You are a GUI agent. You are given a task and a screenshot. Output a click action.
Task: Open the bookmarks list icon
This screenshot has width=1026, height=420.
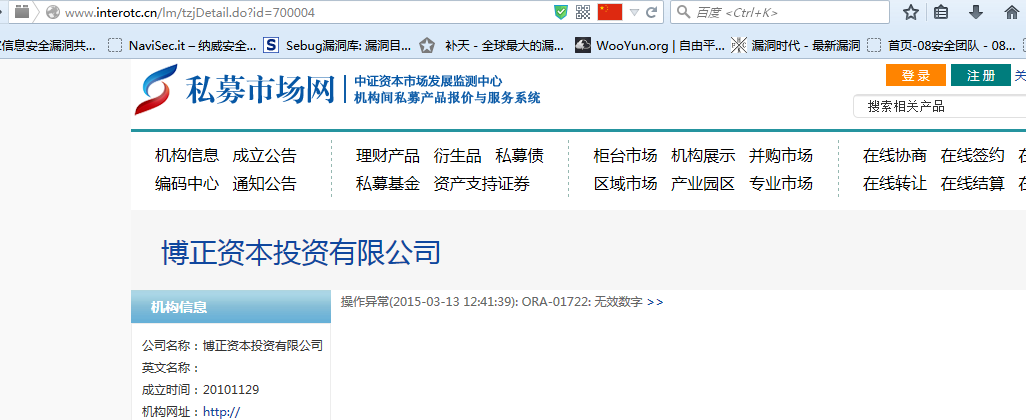pos(941,12)
